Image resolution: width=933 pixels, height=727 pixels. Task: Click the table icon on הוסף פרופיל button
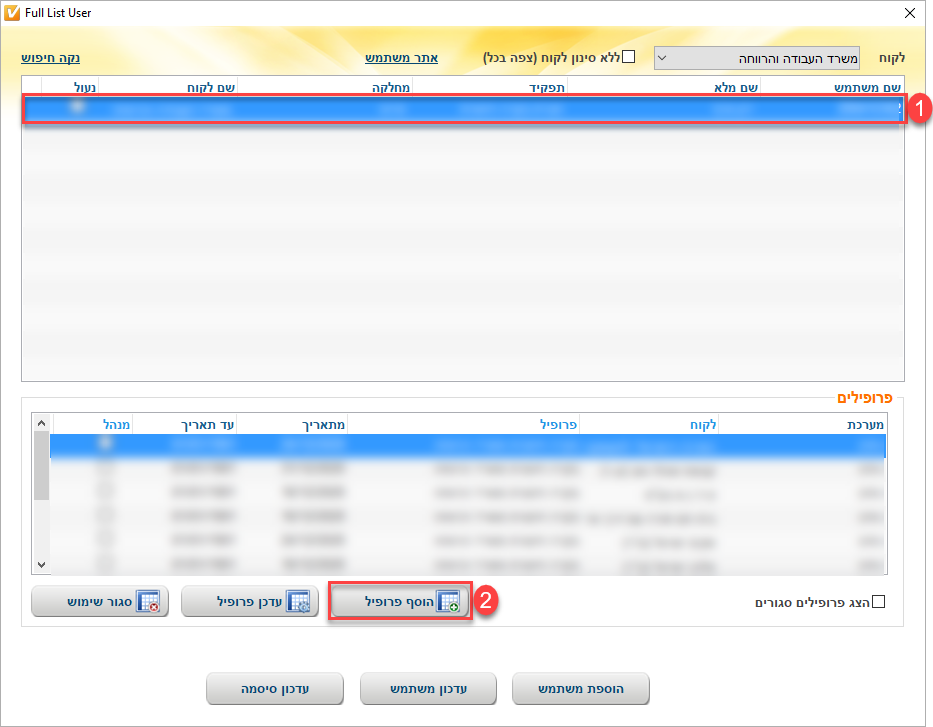click(449, 602)
